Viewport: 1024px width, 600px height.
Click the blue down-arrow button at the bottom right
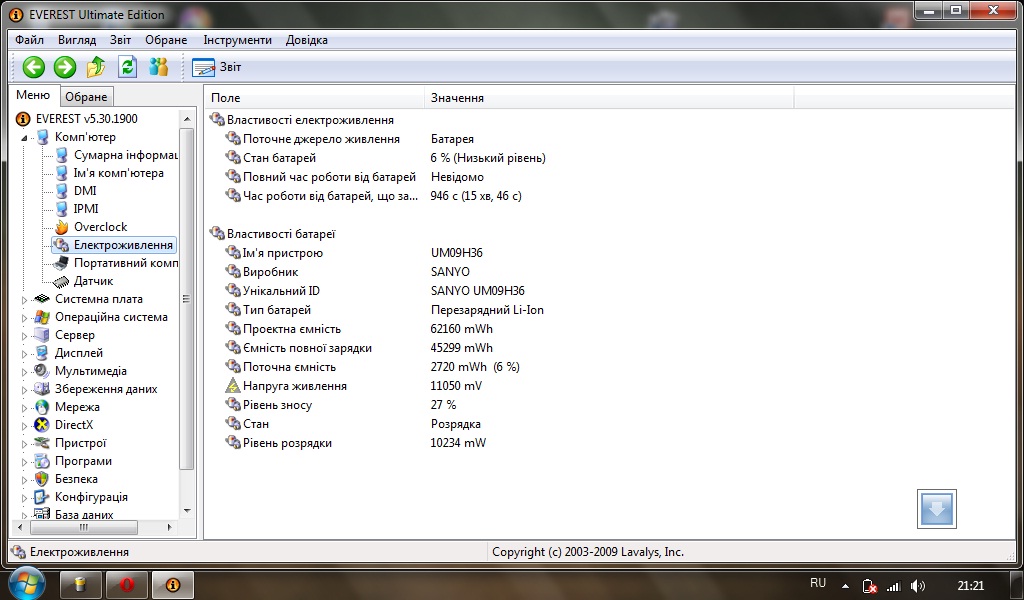(936, 509)
